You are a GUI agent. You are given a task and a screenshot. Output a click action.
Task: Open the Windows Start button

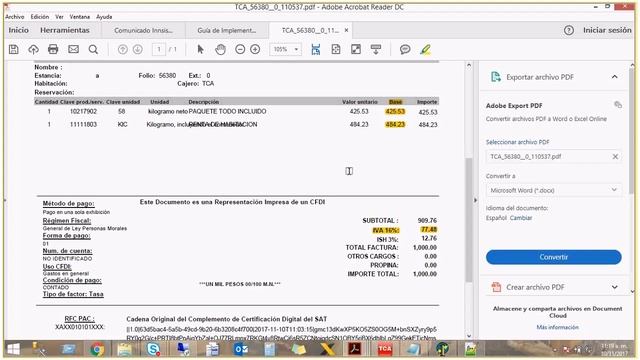13,349
